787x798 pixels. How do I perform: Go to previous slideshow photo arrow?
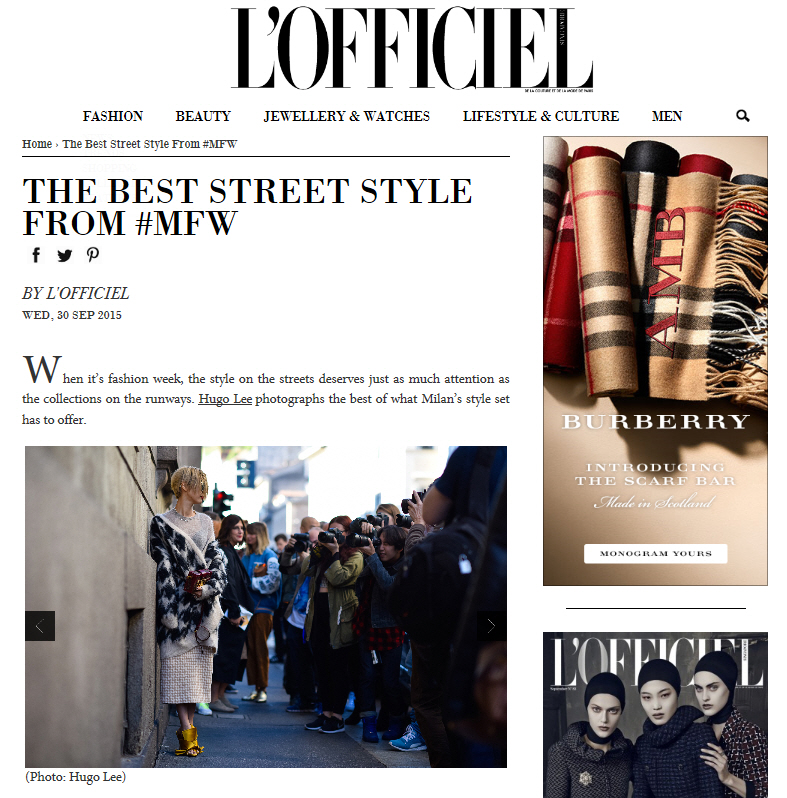tap(40, 626)
